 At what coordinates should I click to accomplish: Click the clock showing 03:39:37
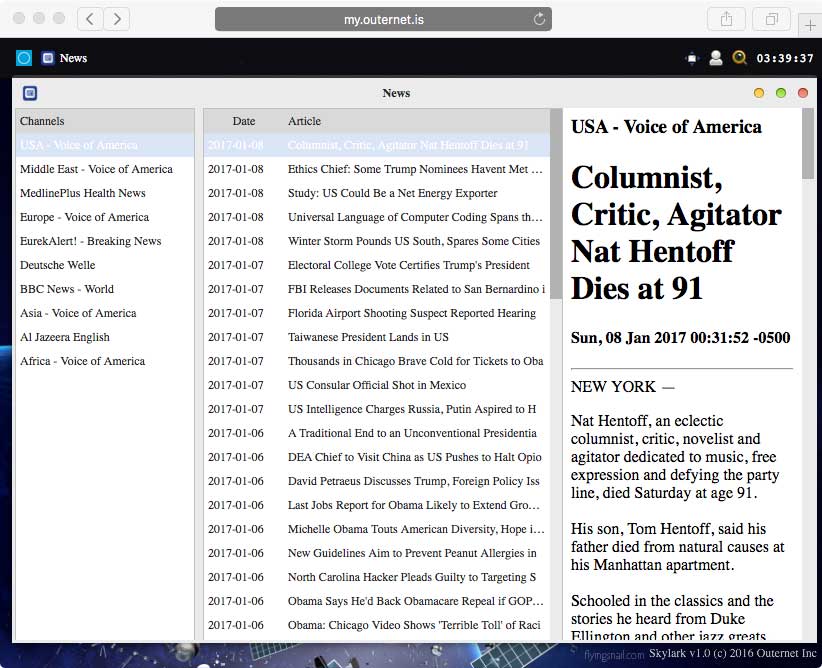point(785,58)
